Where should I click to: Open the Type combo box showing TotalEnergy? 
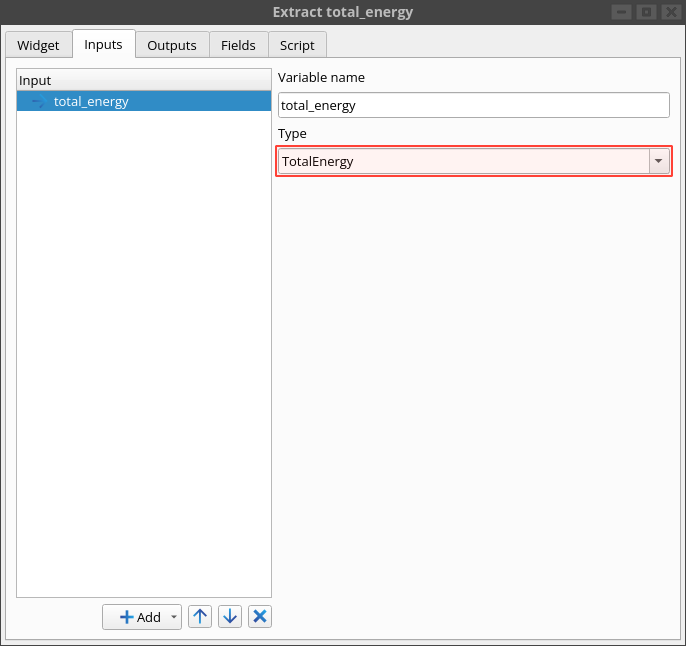[474, 161]
